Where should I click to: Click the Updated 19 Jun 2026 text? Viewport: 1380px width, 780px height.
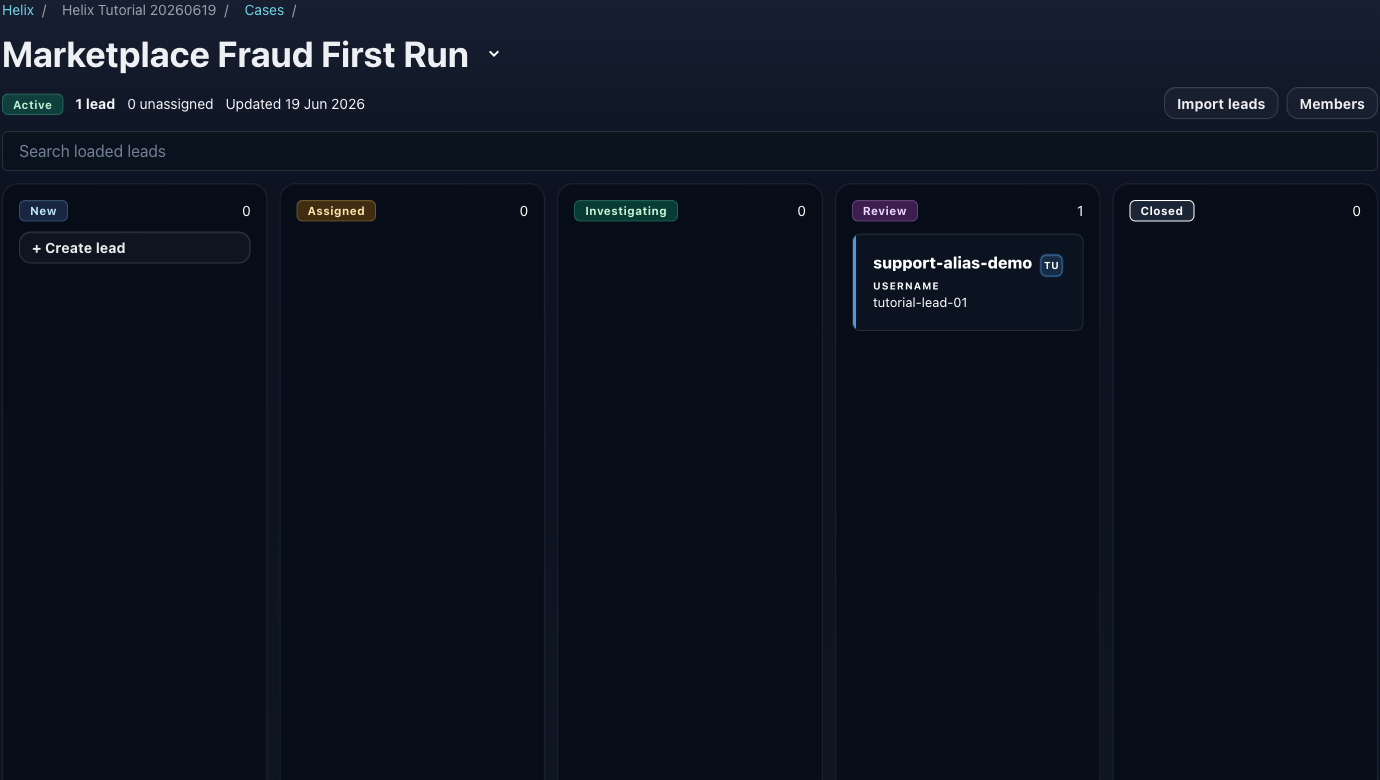(295, 104)
